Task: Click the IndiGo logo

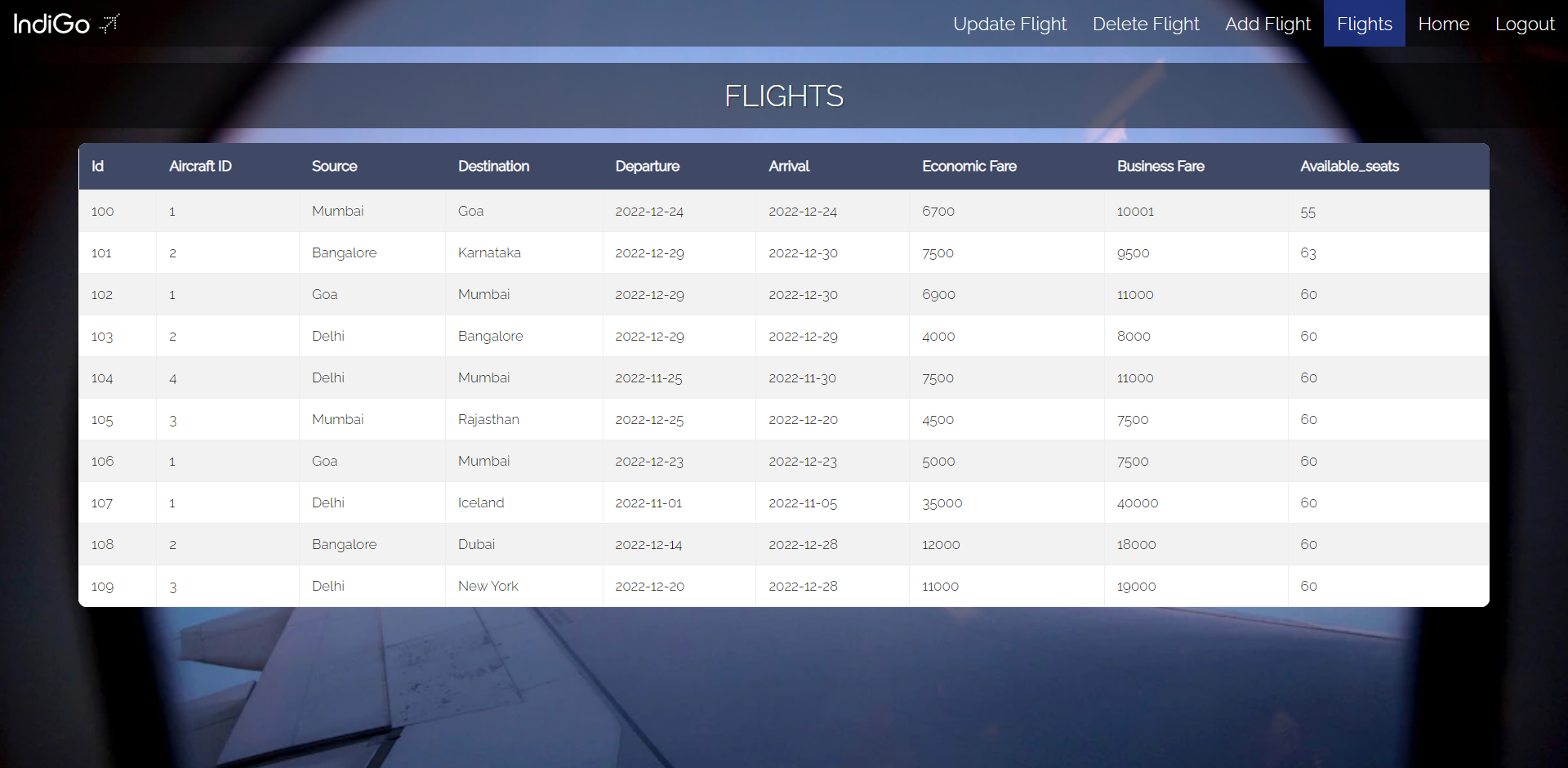Action: click(x=51, y=24)
